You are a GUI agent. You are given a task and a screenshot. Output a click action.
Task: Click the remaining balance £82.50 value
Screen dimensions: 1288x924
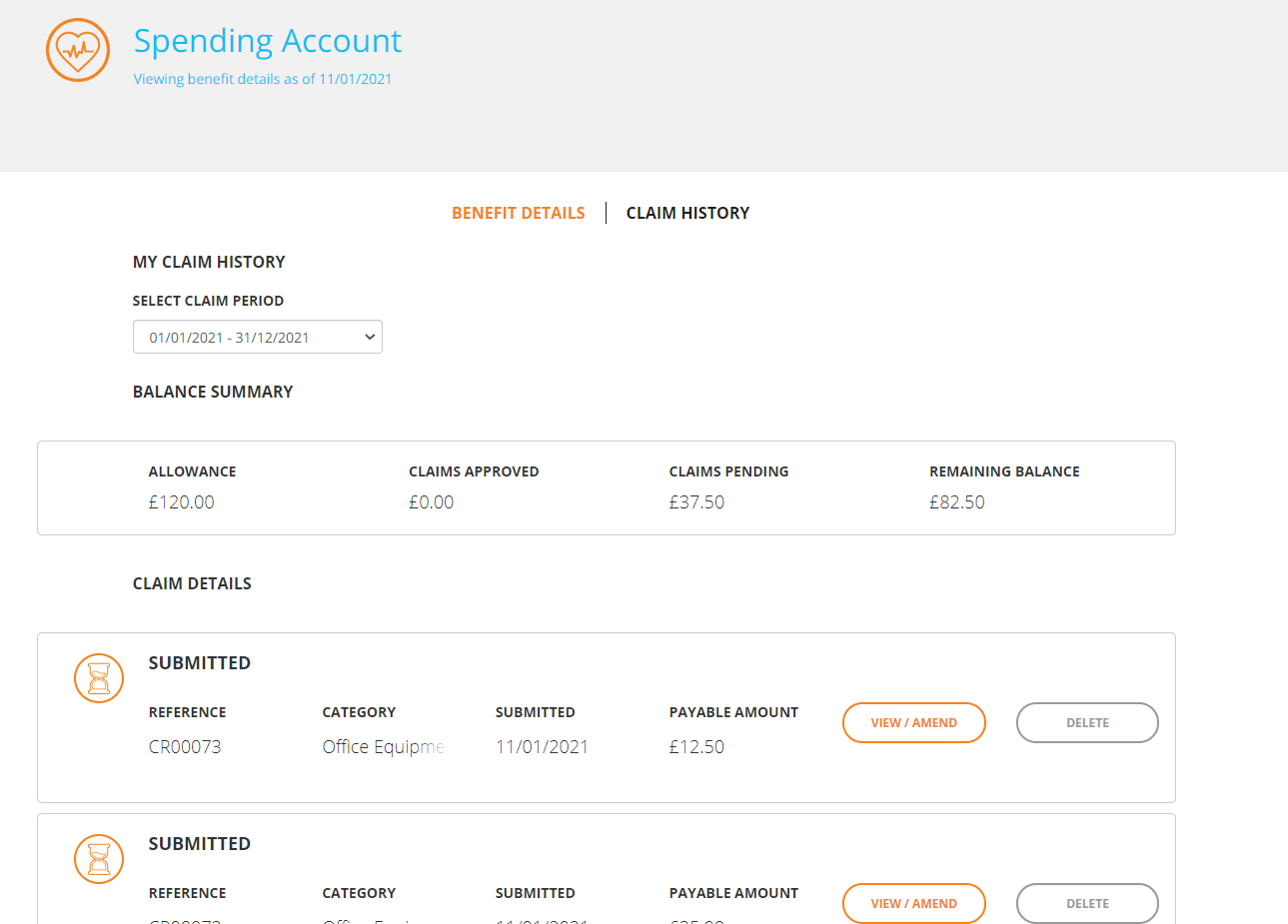click(x=957, y=502)
